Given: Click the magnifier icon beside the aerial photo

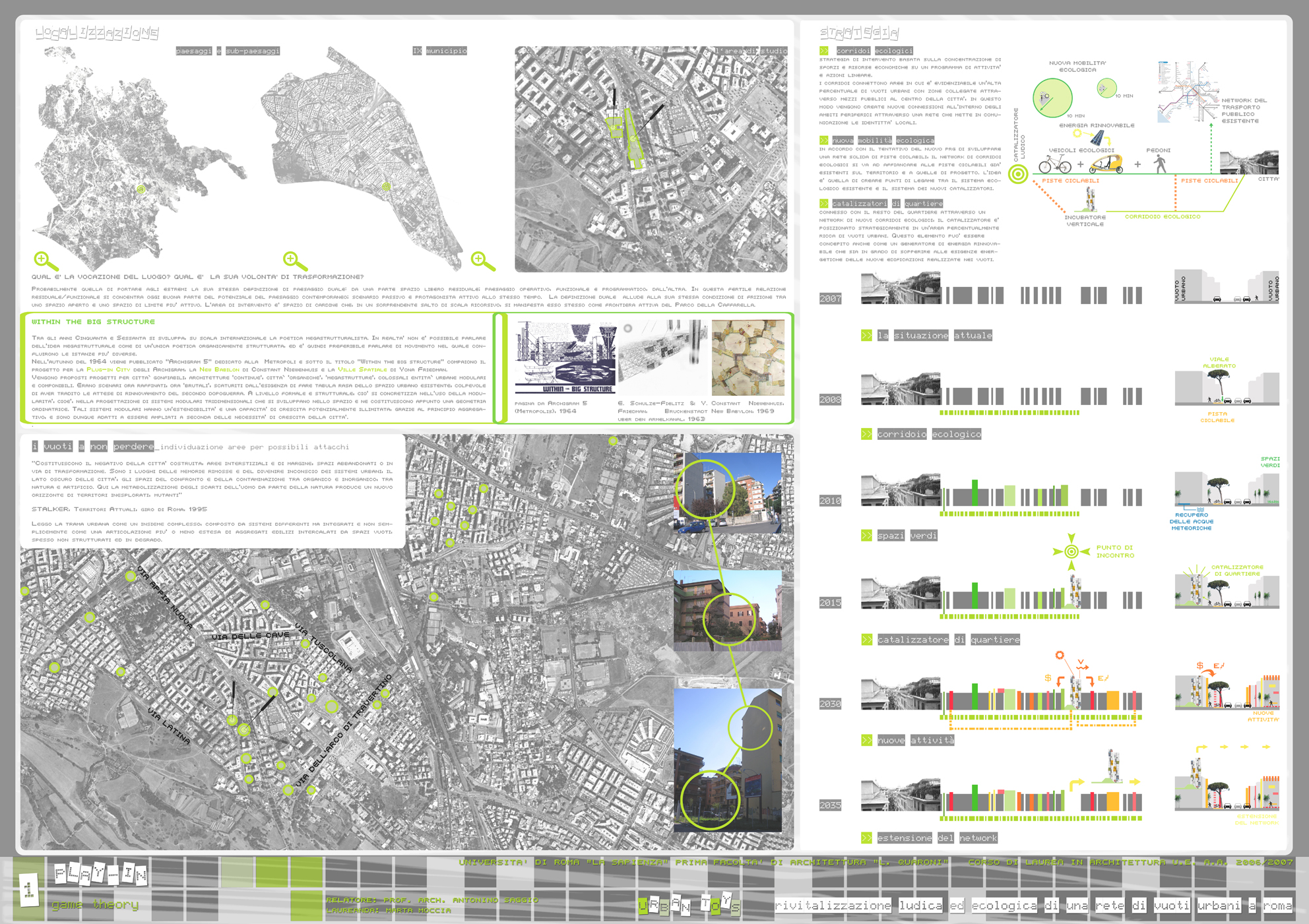Looking at the screenshot, I should (x=482, y=261).
